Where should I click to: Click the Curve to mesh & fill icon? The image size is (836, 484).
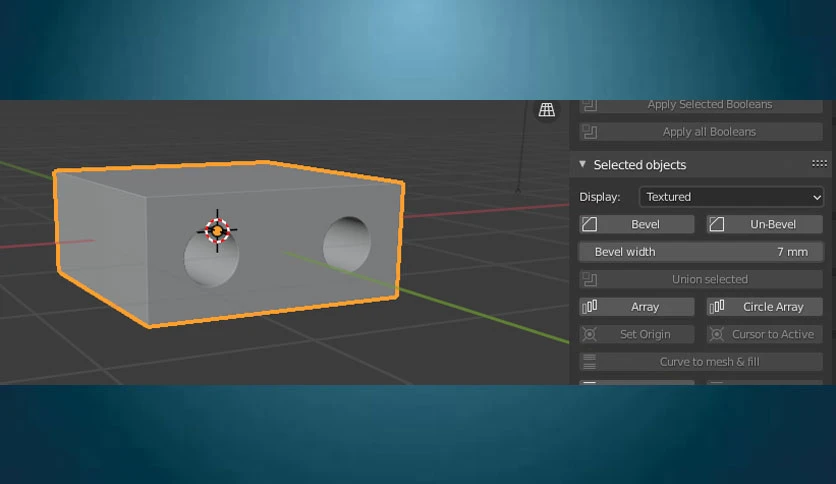point(589,362)
